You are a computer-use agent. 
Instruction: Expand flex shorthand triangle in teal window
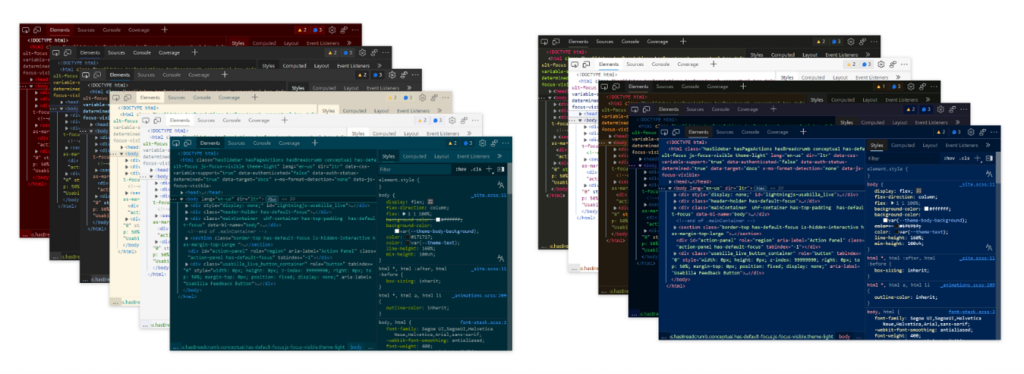tap(404, 213)
